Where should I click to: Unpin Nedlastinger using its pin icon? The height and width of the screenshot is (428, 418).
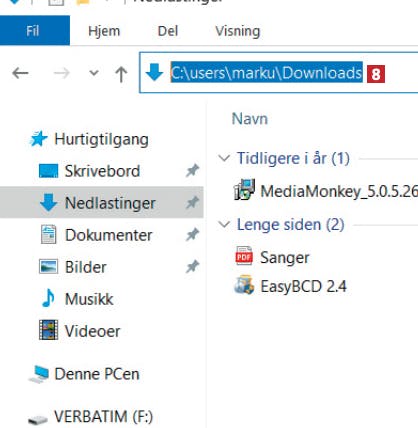click(x=192, y=203)
